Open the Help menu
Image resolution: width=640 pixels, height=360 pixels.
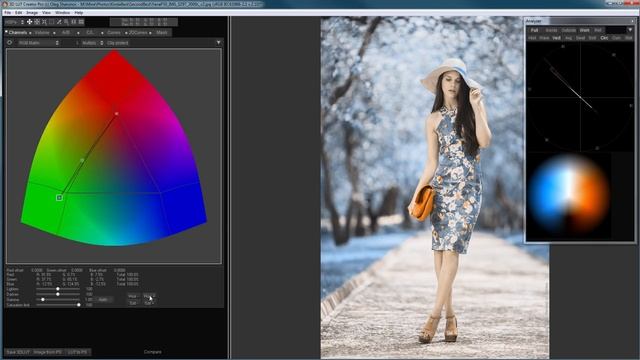point(79,13)
